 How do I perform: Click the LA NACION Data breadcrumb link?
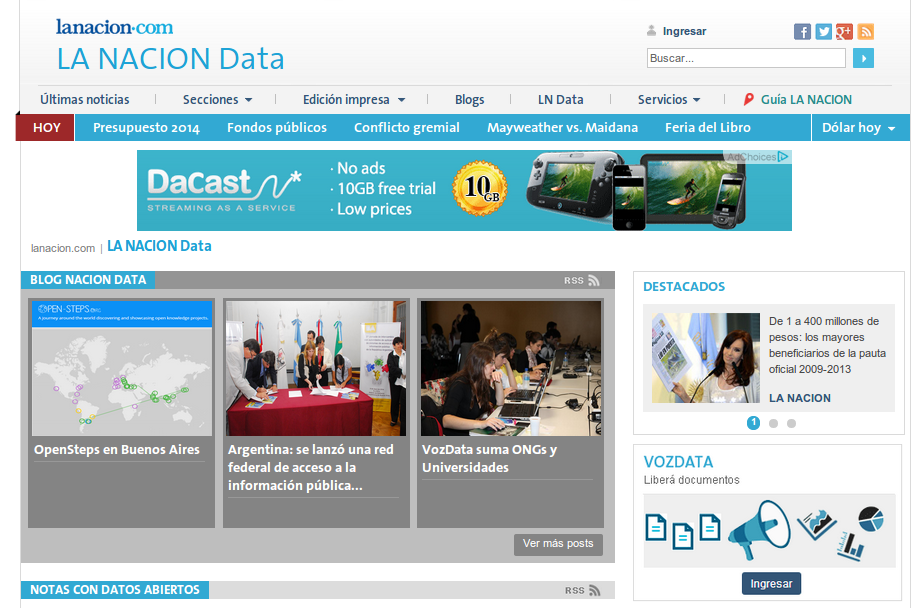[159, 246]
